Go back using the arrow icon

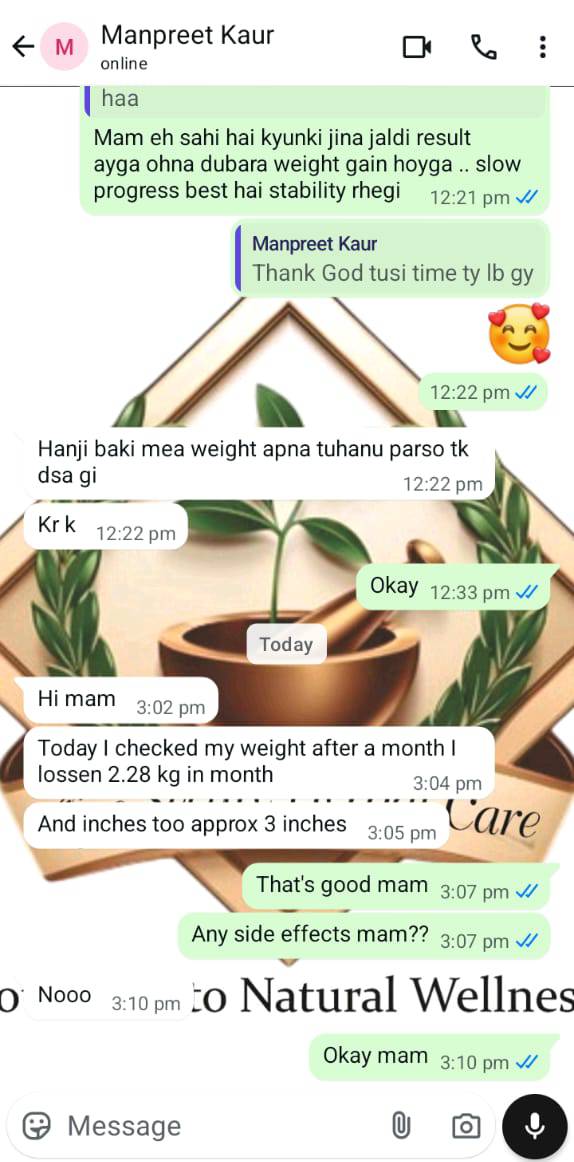click(23, 47)
